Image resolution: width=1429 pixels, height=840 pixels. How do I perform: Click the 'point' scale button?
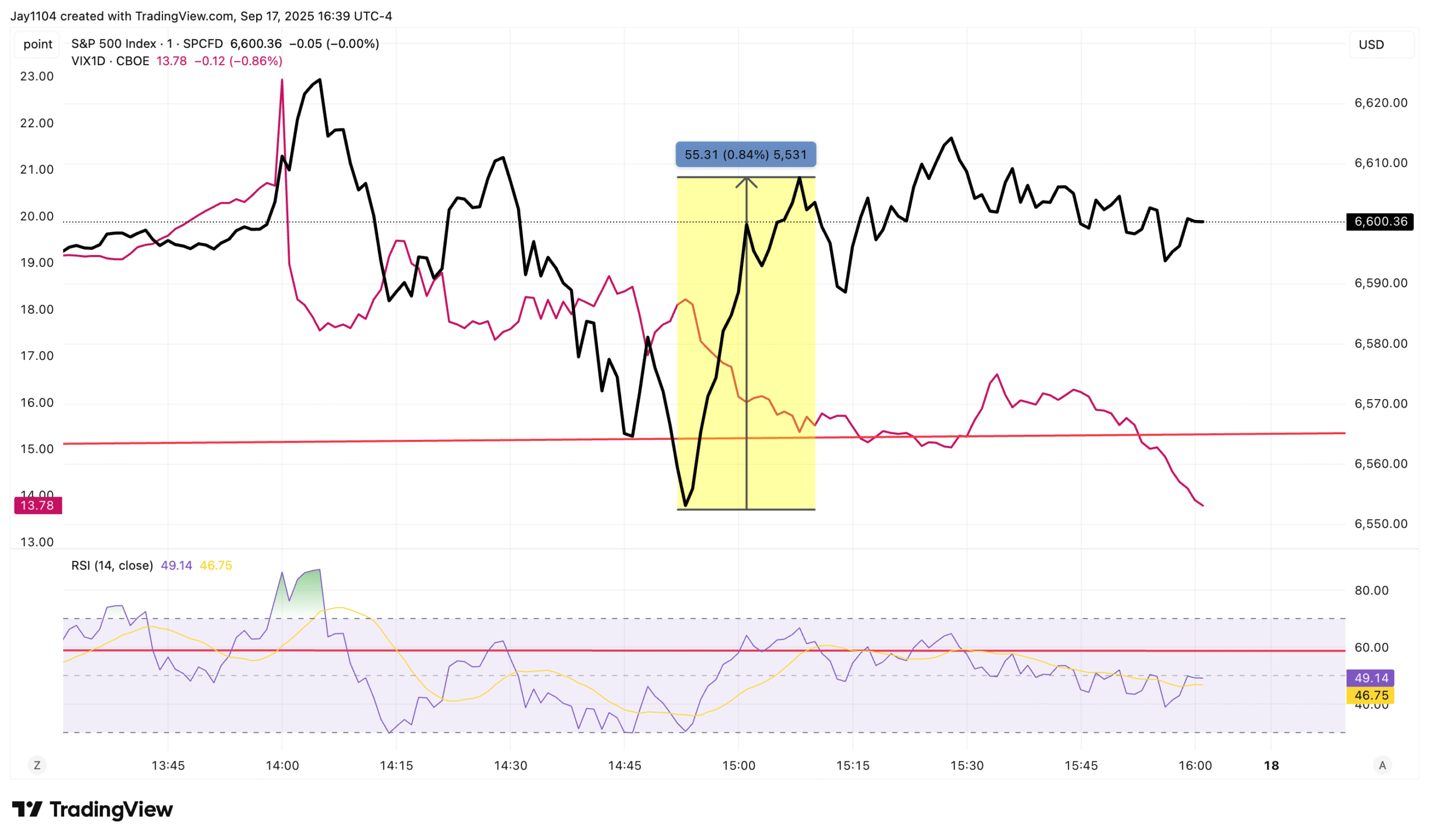point(37,44)
